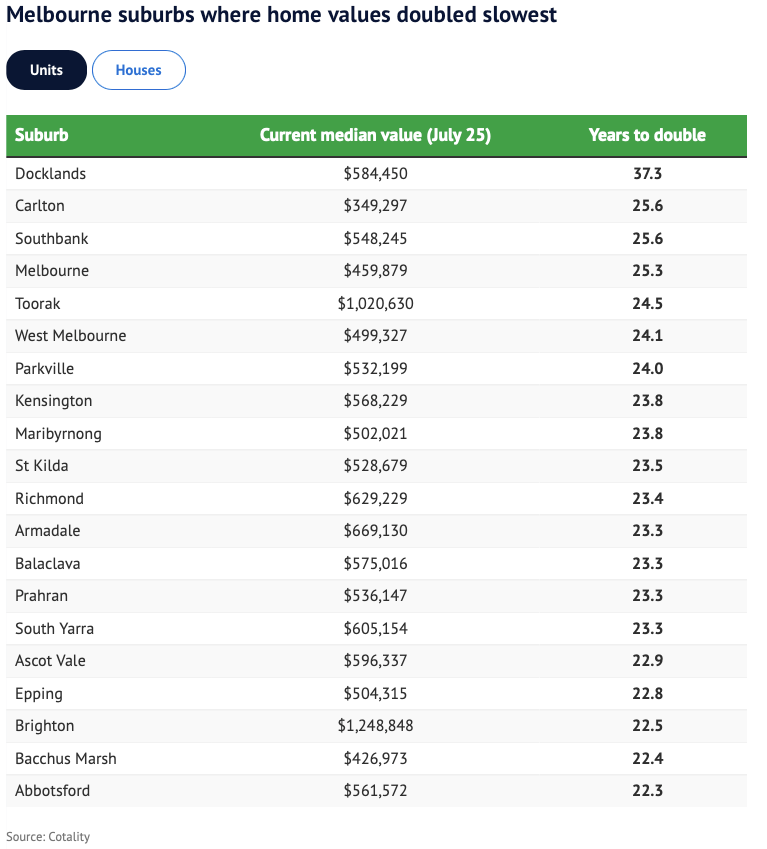Click Richmond's median value $629,229
The height and width of the screenshot is (849, 767).
point(375,499)
